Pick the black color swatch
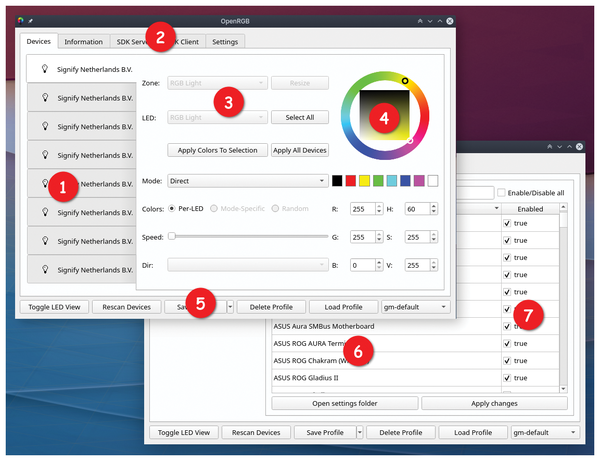Viewport: 600px width, 461px height. [x=337, y=181]
